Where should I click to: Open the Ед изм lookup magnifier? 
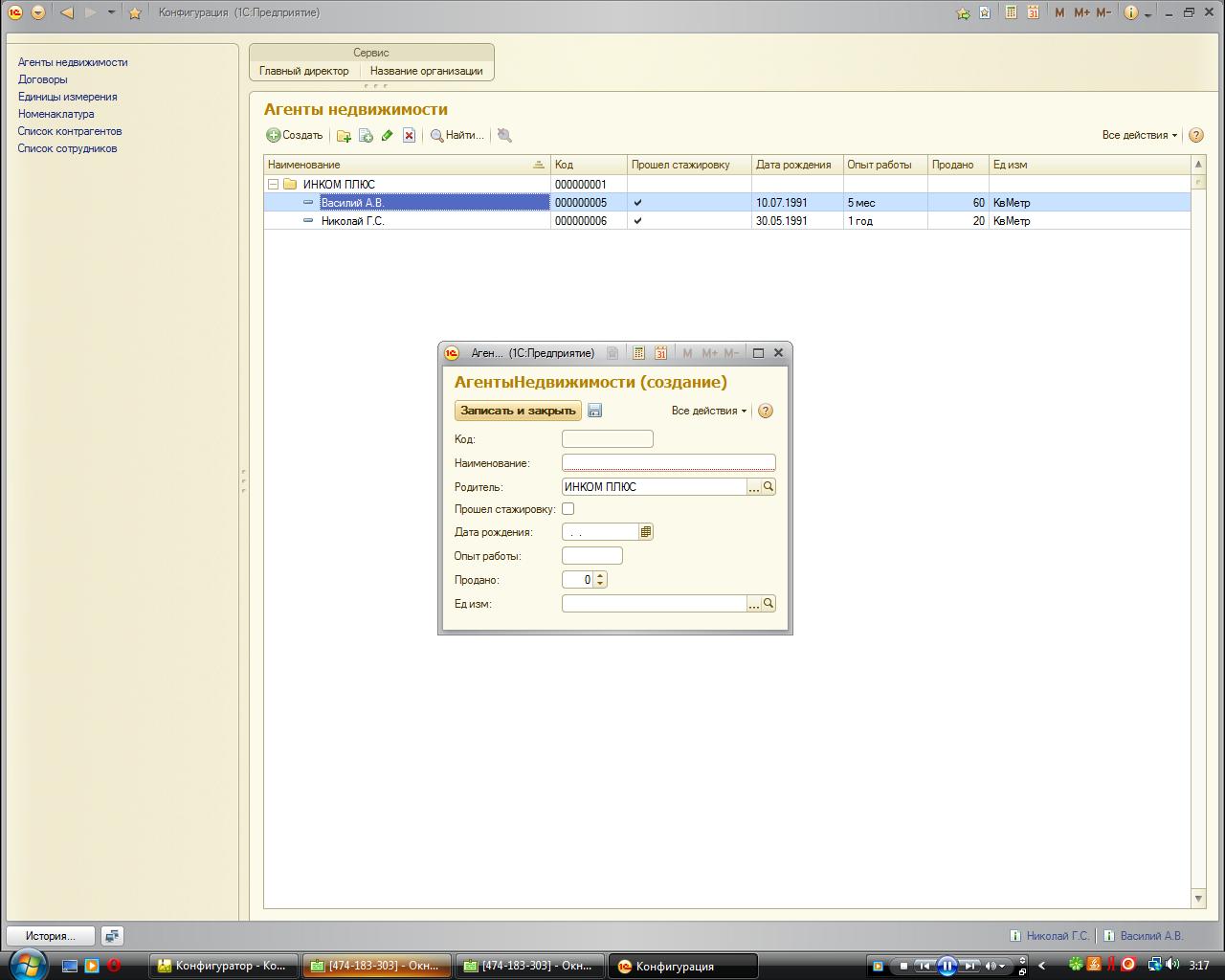click(x=768, y=604)
